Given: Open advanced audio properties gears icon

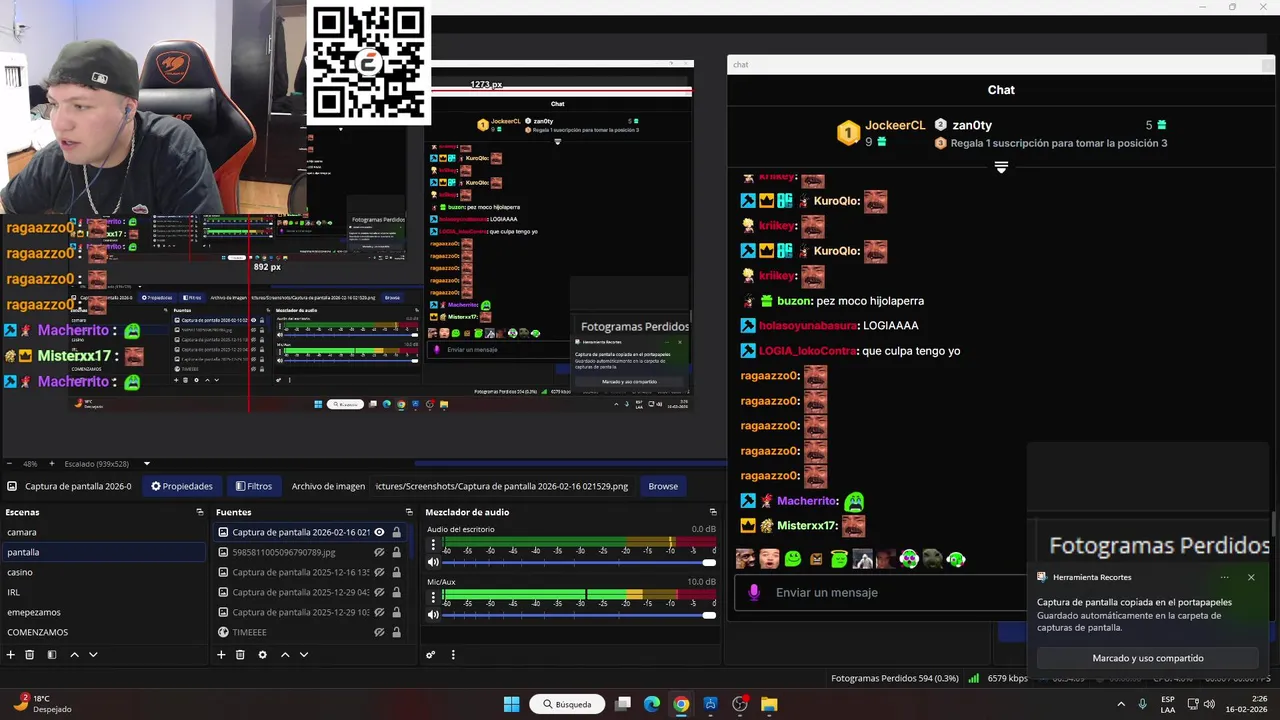Looking at the screenshot, I should pyautogui.click(x=431, y=655).
